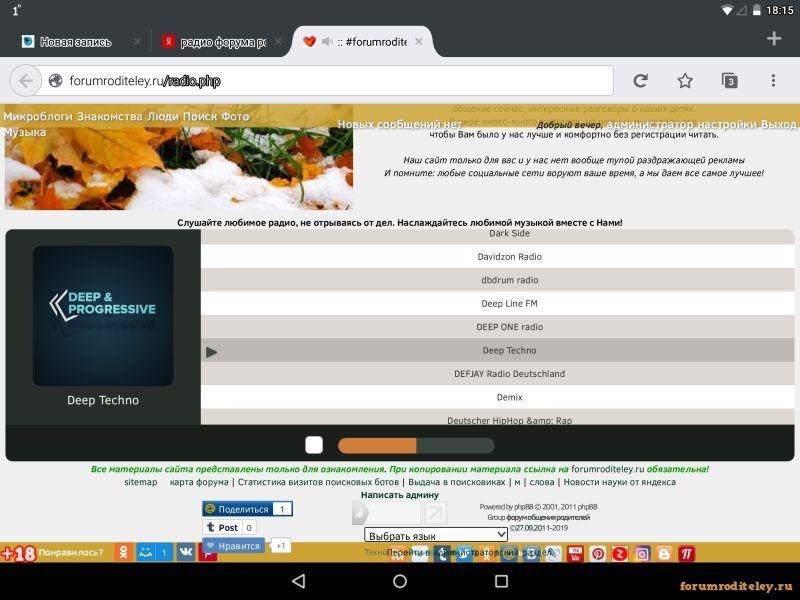Image resolution: width=800 pixels, height=600 pixels.
Task: Stop radio playback with the white square button
Action: pyautogui.click(x=314, y=445)
